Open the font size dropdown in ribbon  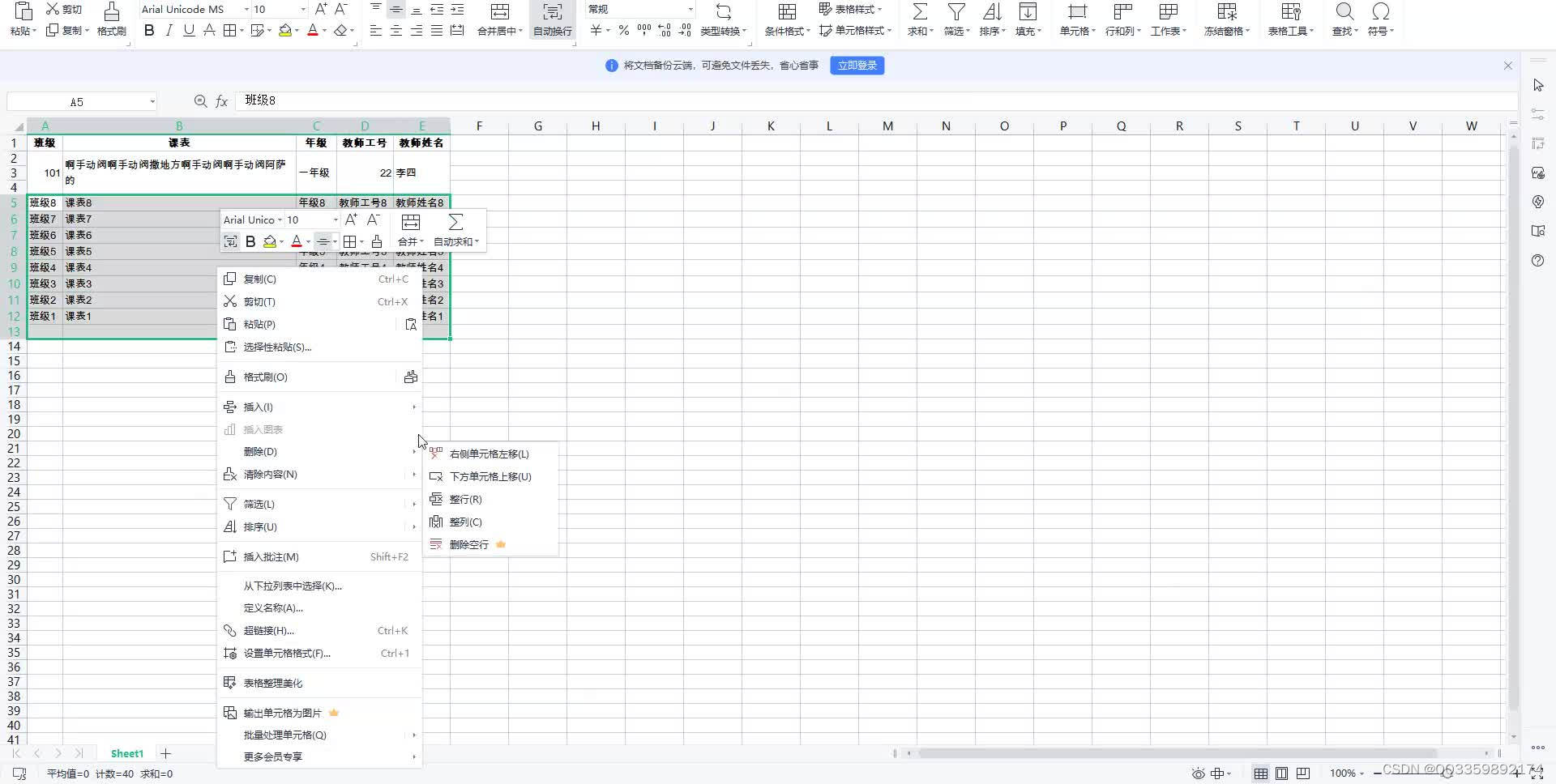[x=303, y=10]
